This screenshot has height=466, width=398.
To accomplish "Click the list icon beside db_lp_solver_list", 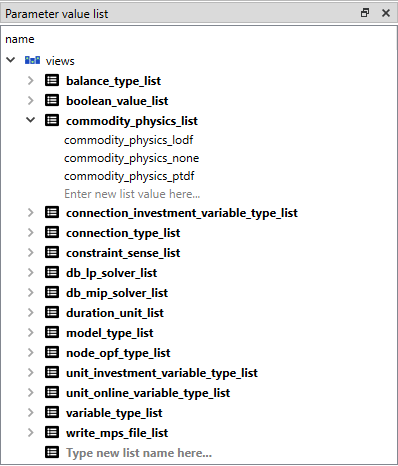I will [x=52, y=272].
